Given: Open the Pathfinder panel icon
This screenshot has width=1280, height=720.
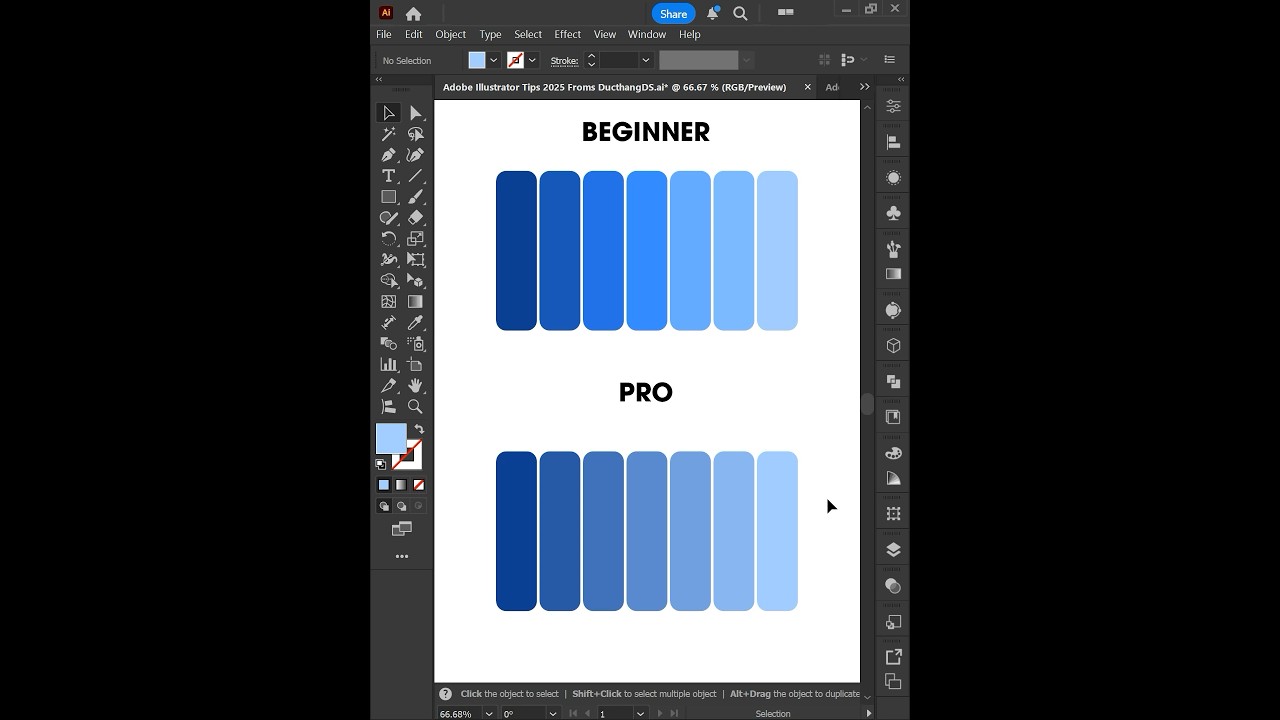Looking at the screenshot, I should [893, 381].
